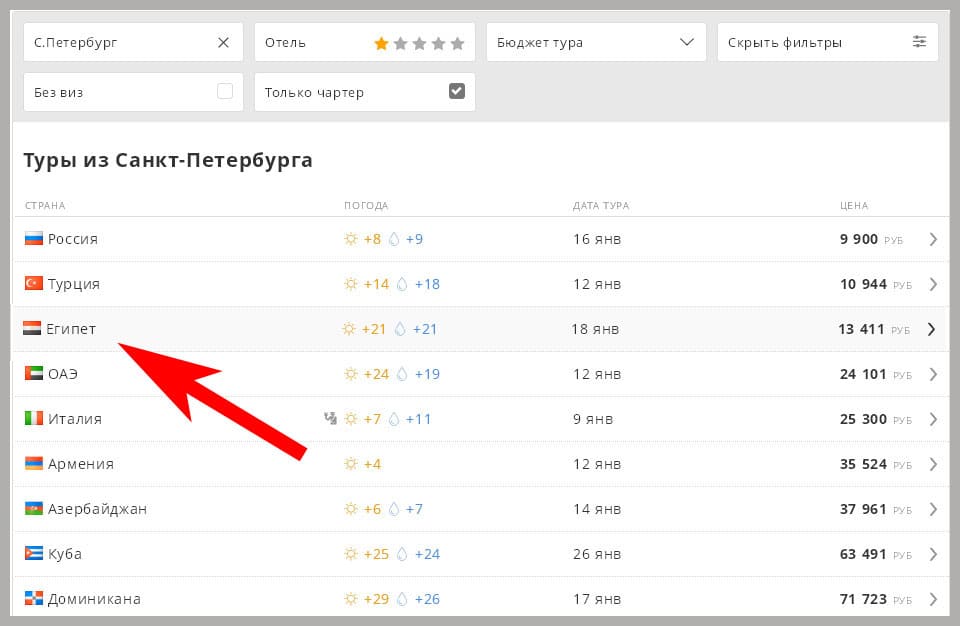Image resolution: width=960 pixels, height=626 pixels.
Task: Click the Dominican Republic flag icon
Action: (x=34, y=598)
